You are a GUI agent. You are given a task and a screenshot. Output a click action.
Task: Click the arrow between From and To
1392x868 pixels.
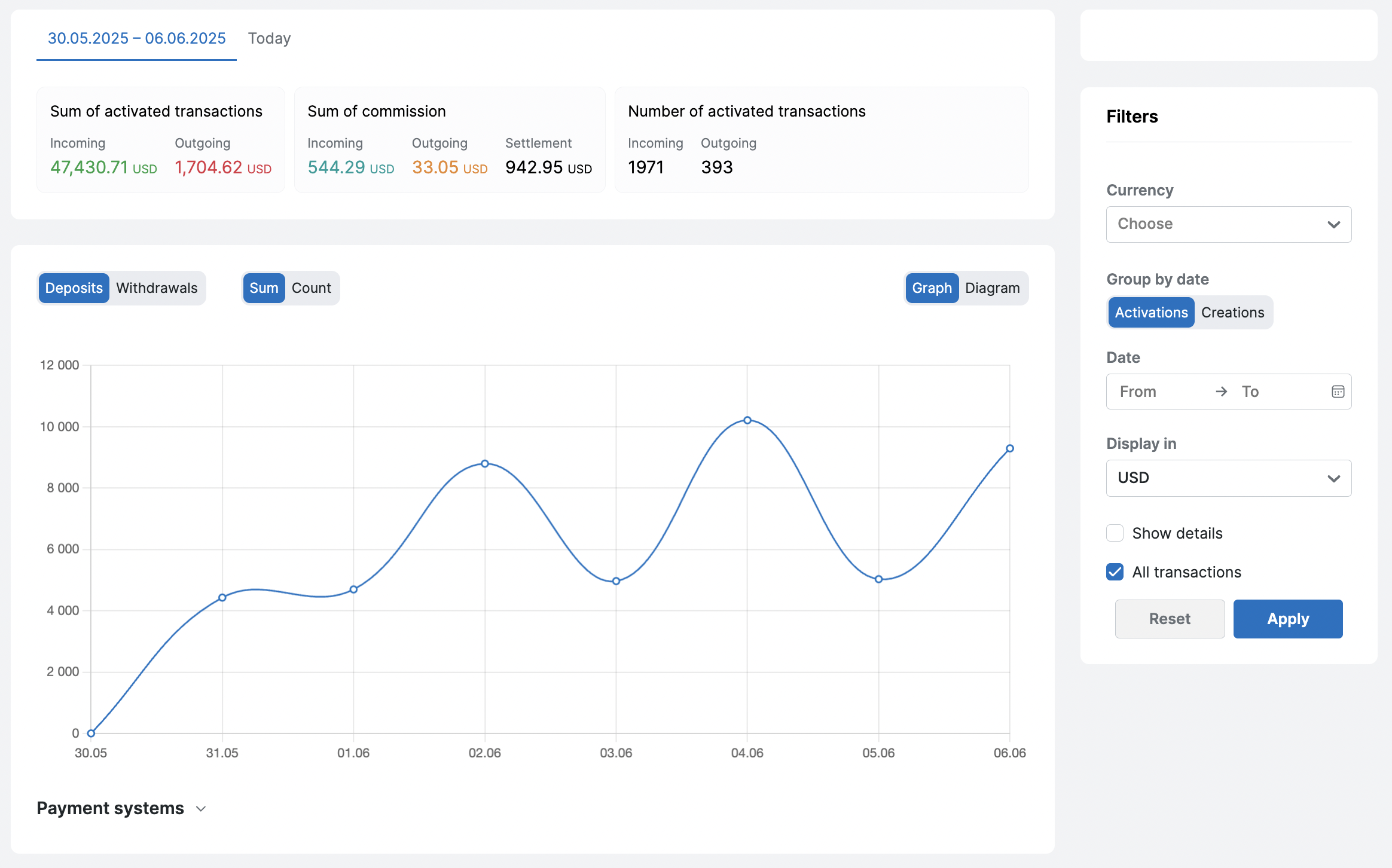1221,392
